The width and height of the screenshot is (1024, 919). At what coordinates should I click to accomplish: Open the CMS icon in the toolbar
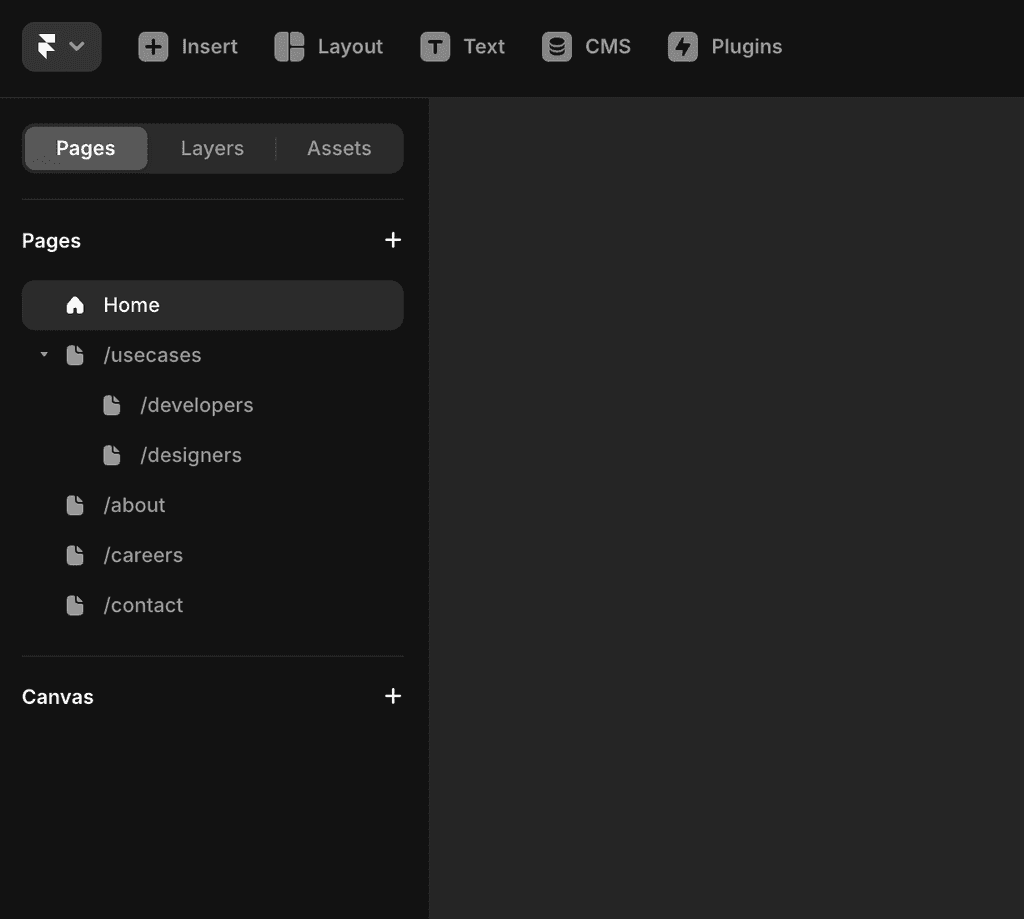[556, 46]
